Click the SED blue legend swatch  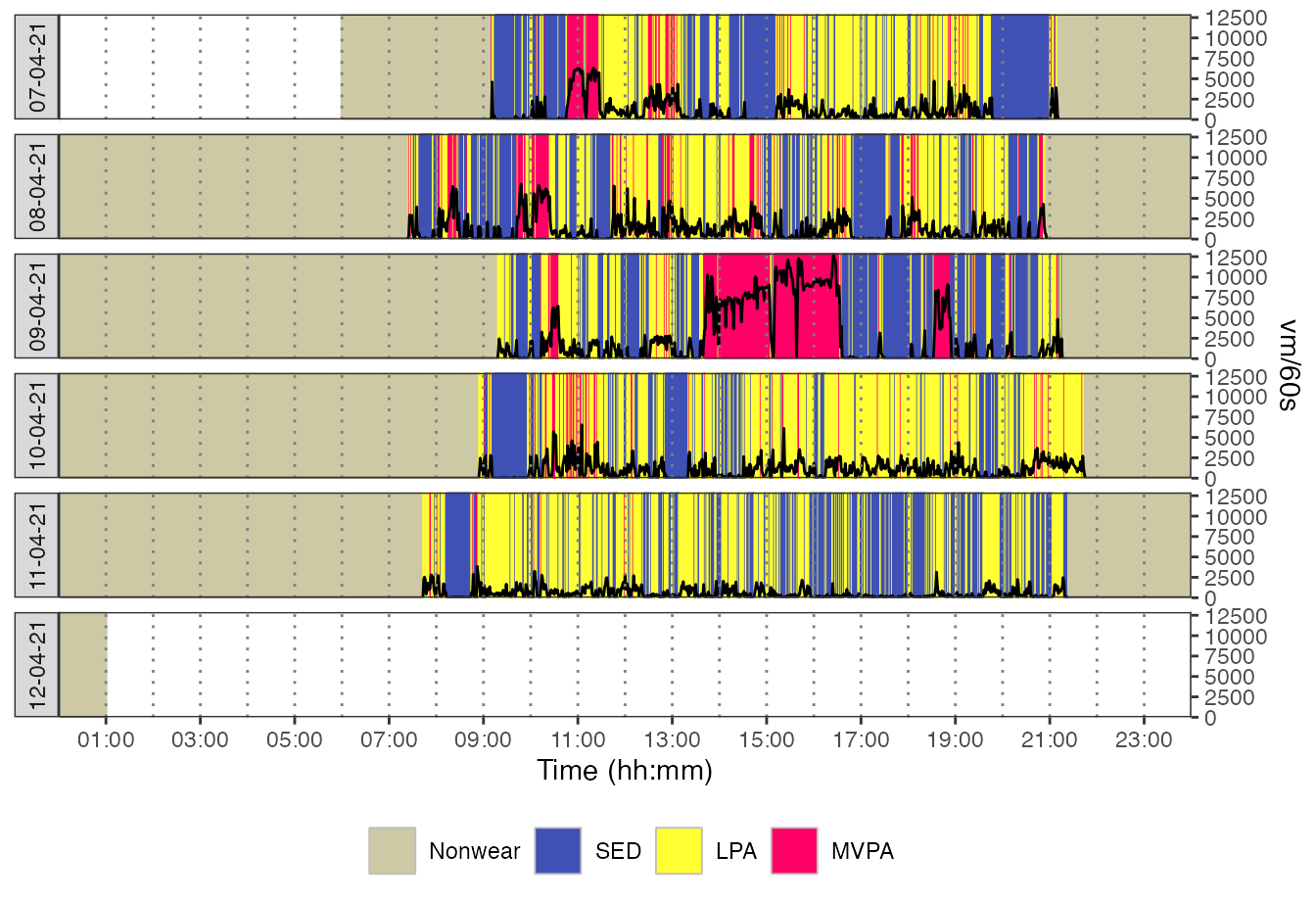pyautogui.click(x=559, y=850)
